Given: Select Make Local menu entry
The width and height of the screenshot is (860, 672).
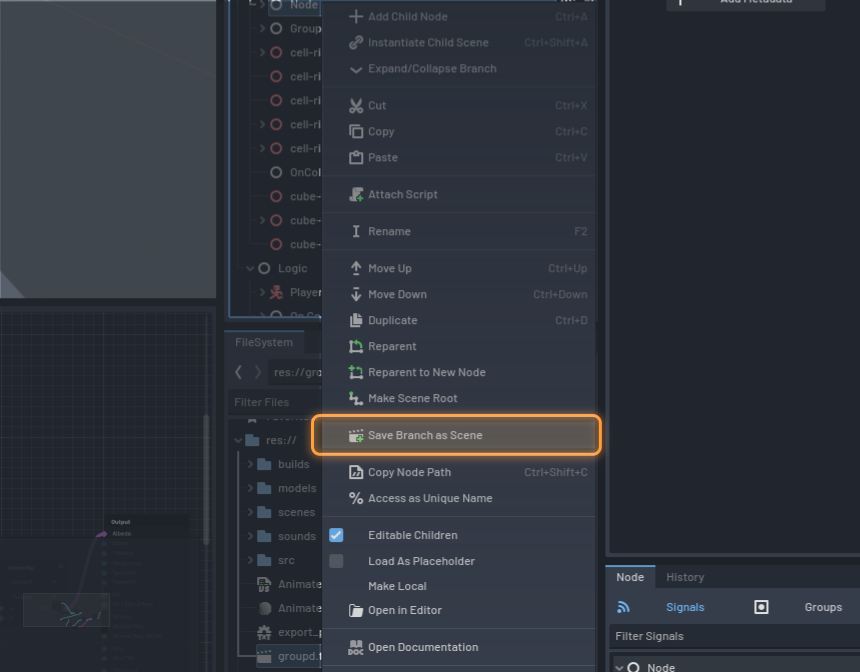Looking at the screenshot, I should tap(397, 586).
